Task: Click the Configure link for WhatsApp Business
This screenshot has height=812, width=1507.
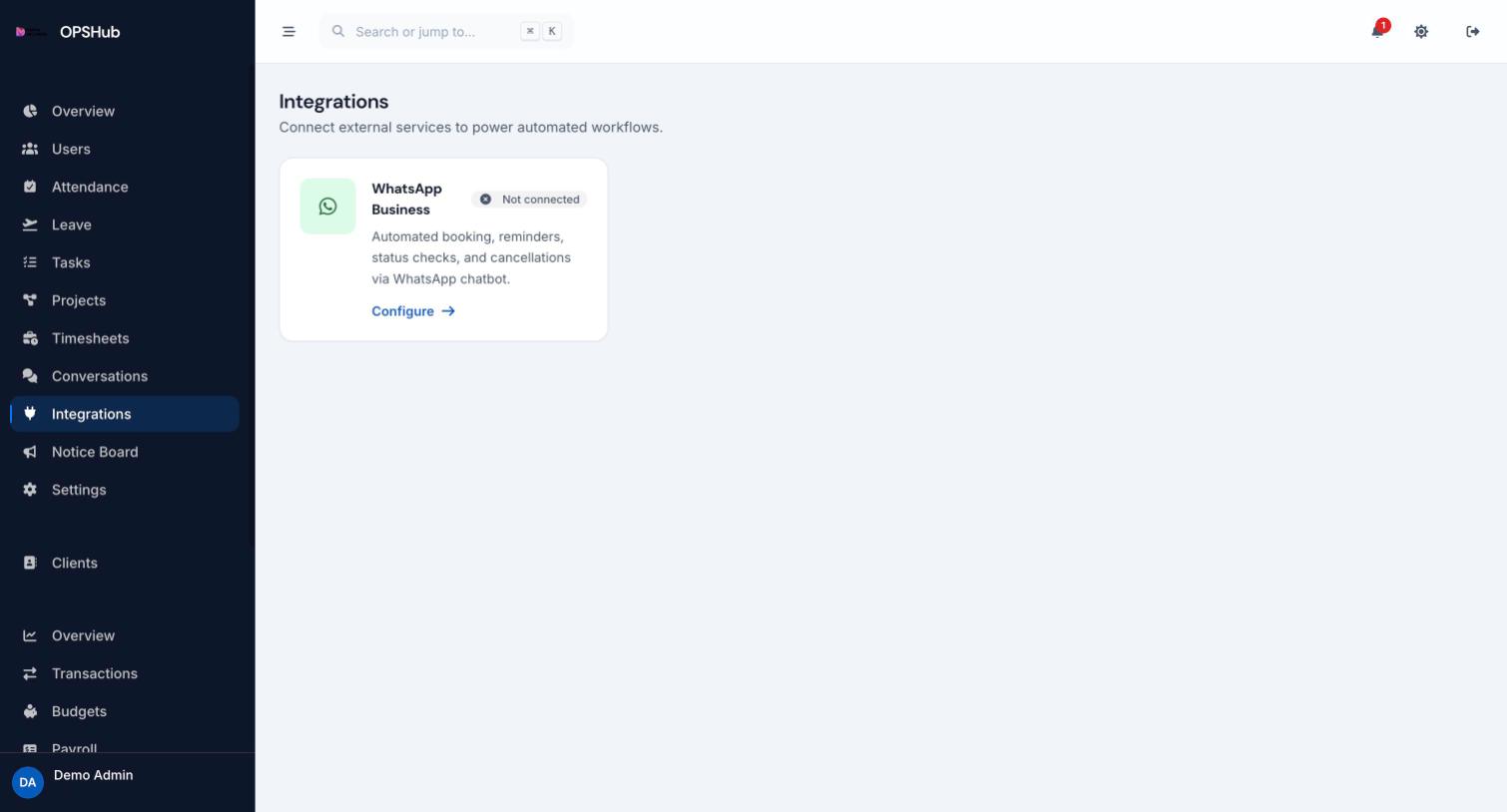Action: pos(413,311)
